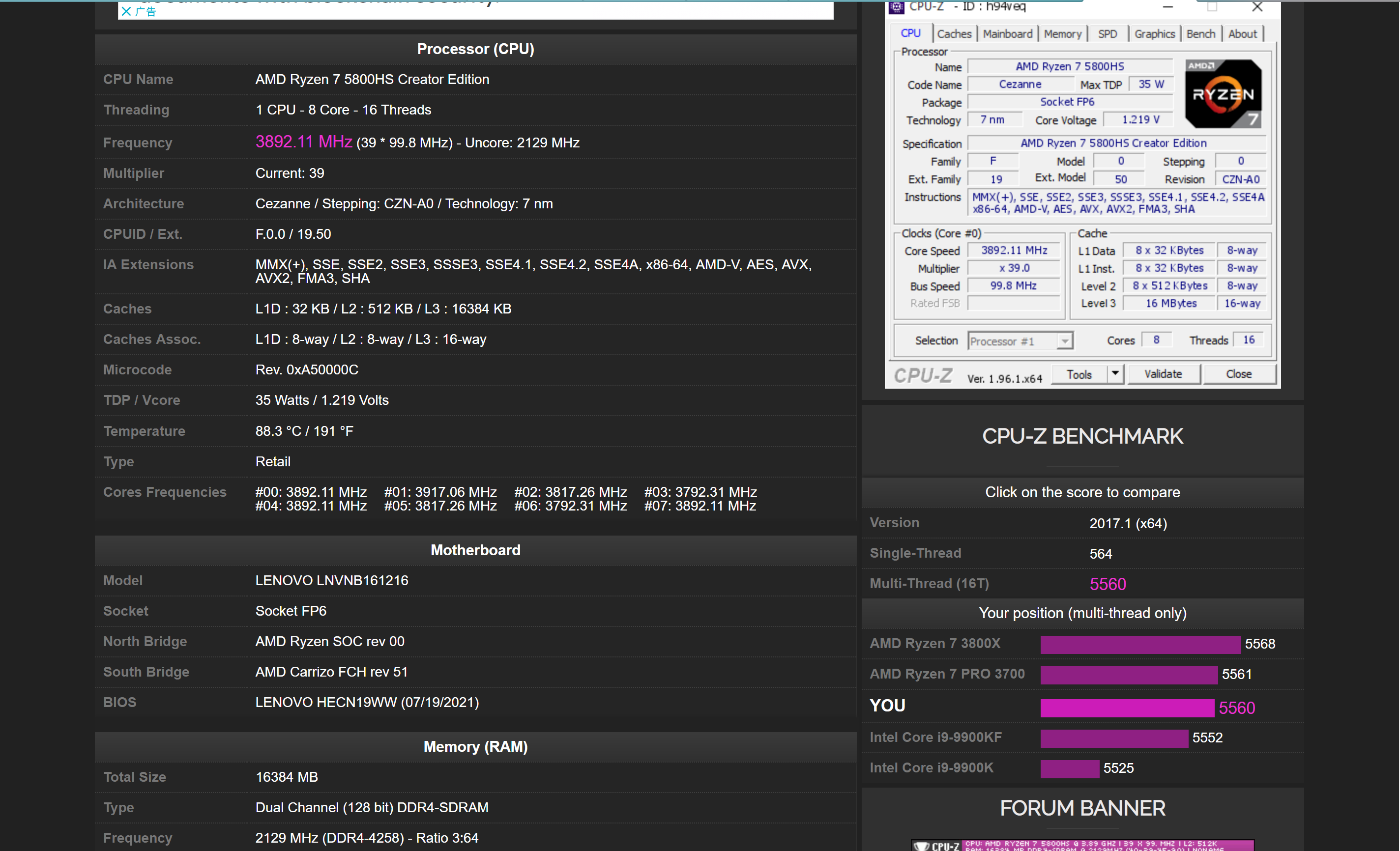Click the Bus Speed field 99.8 MHz
1400x851 pixels.
pyautogui.click(x=1014, y=286)
